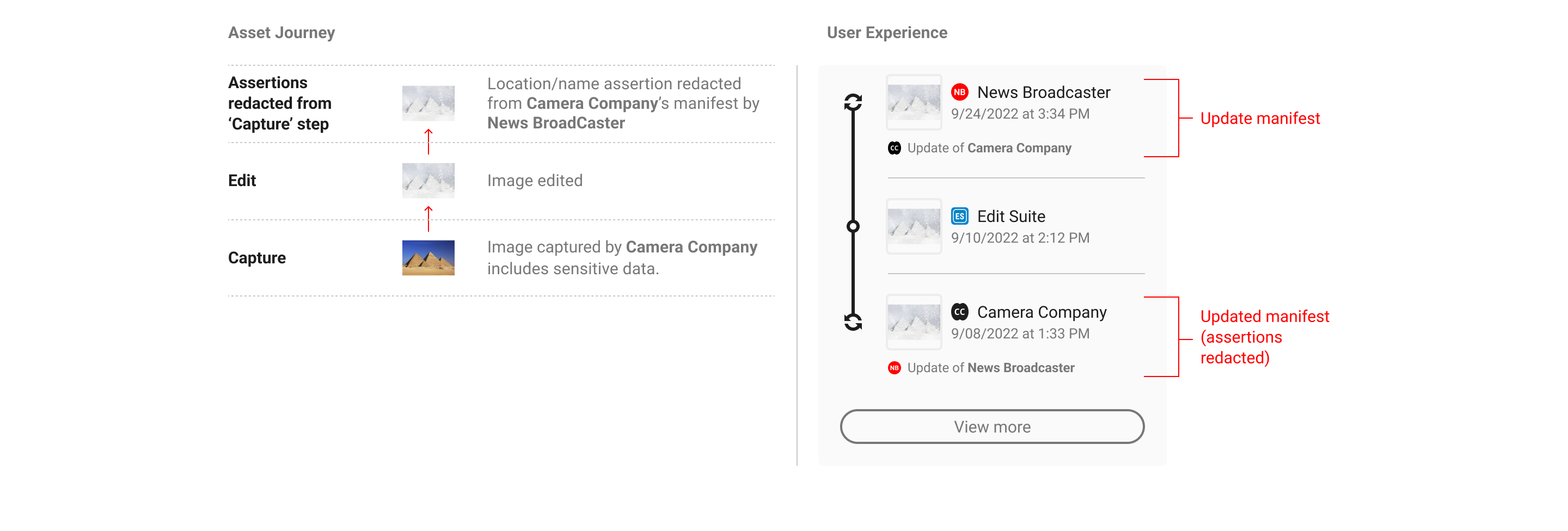Click the View more button

[991, 427]
